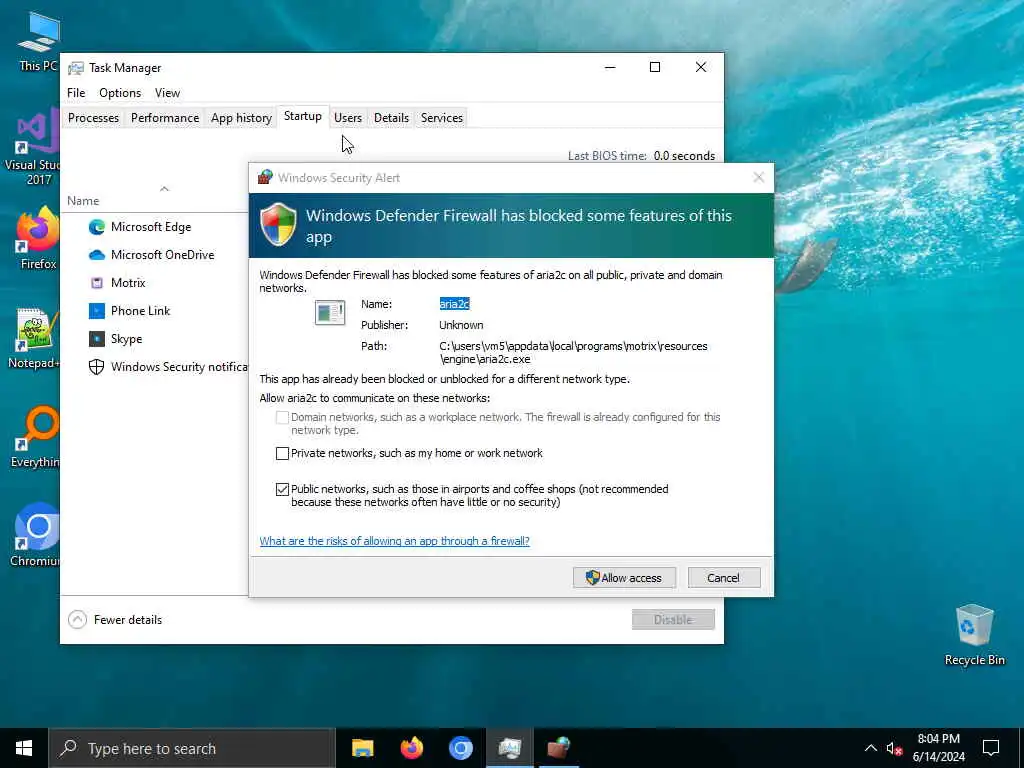Click the Last BIOS time value

pyautogui.click(x=684, y=156)
